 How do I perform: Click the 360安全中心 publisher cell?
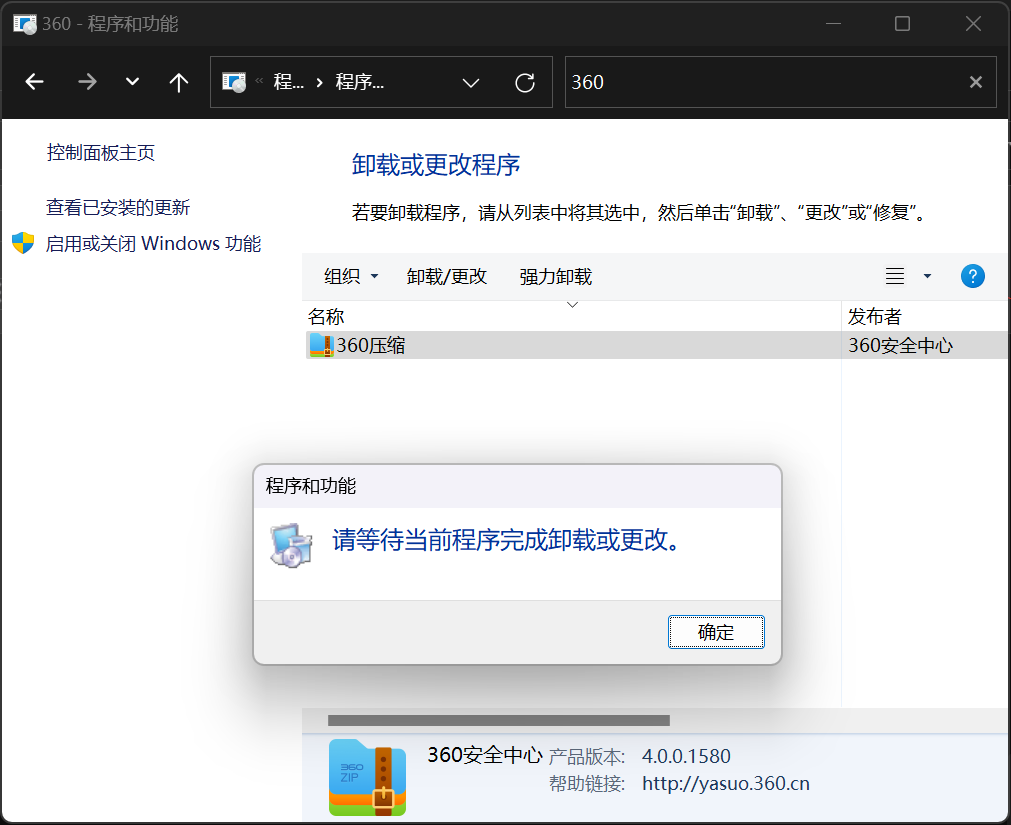coord(900,345)
